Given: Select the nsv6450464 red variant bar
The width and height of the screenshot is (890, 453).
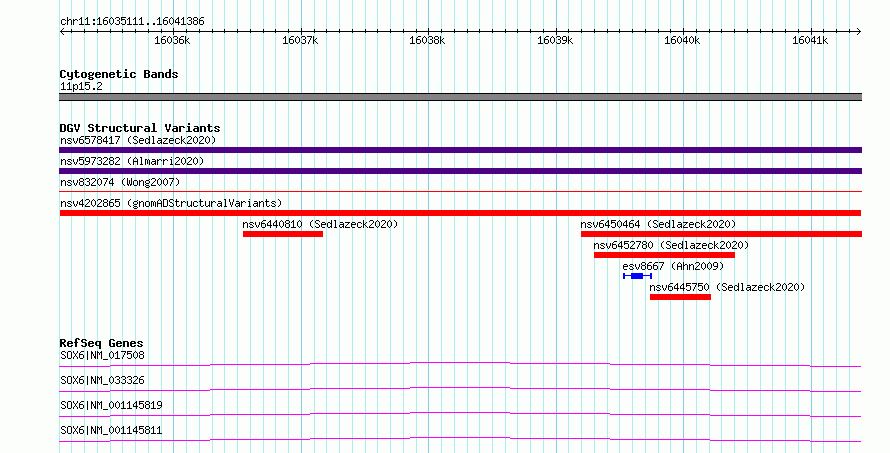Looking at the screenshot, I should pyautogui.click(x=721, y=234).
